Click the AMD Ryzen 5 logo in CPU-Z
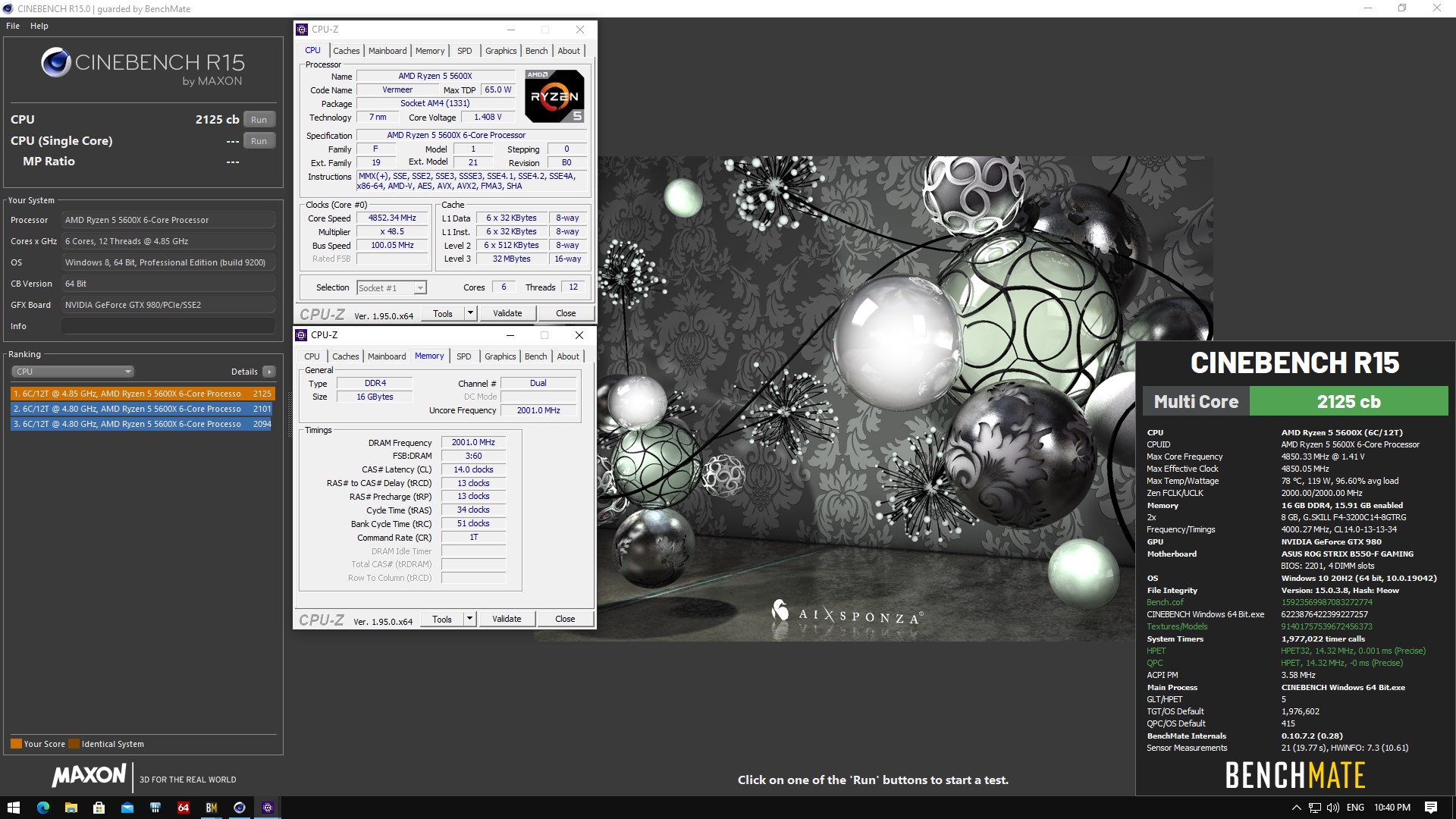 point(554,96)
